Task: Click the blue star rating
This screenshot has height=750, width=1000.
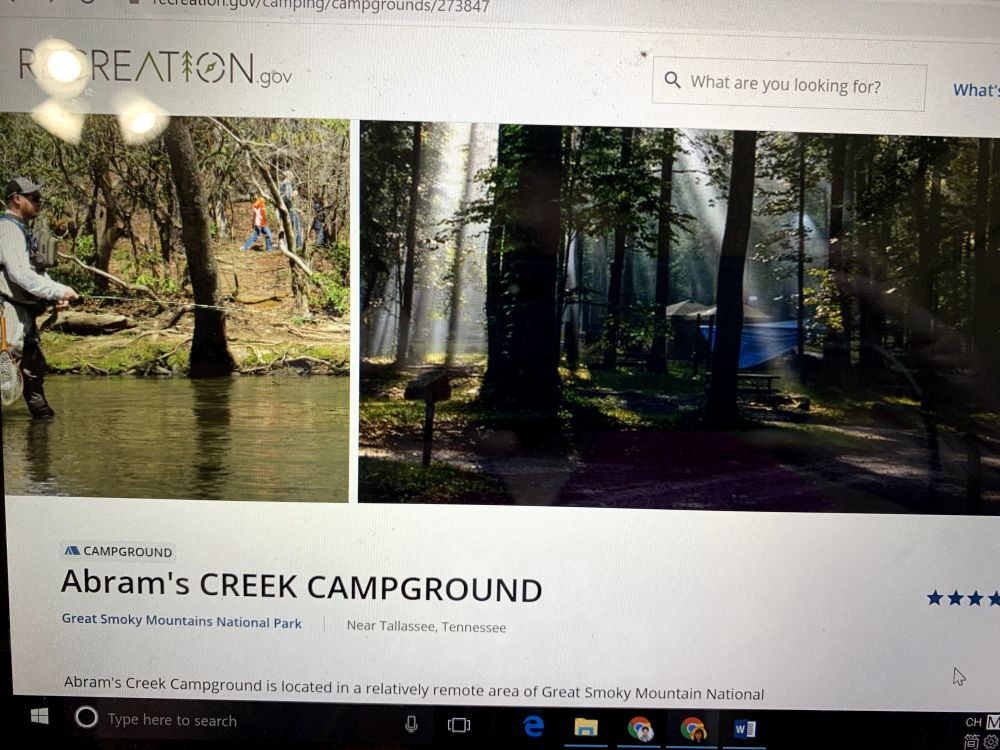Action: (x=963, y=598)
